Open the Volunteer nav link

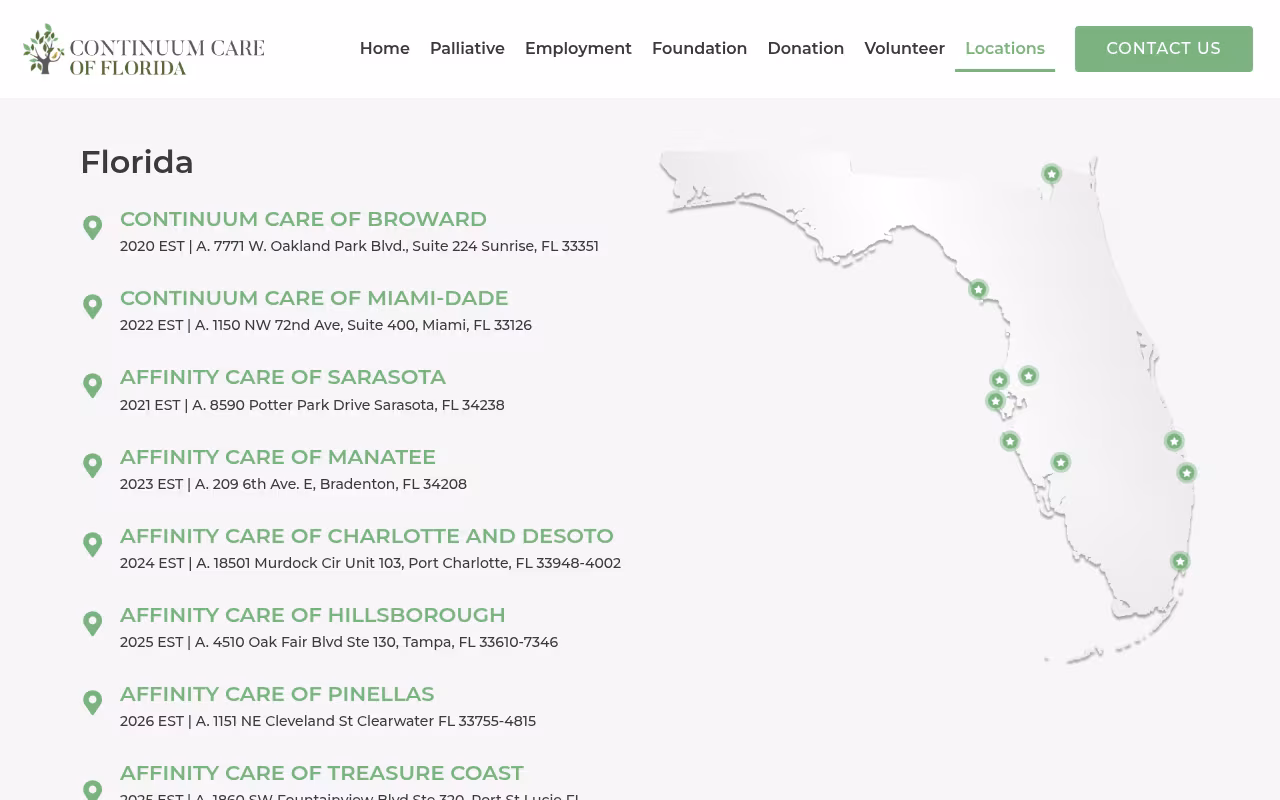point(904,48)
